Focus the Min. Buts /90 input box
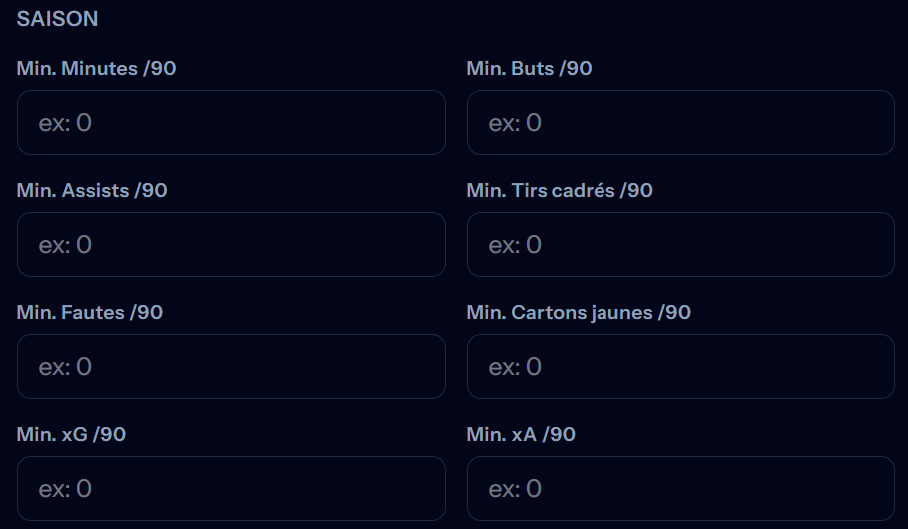Screen dimensions: 908x529 [680, 123]
